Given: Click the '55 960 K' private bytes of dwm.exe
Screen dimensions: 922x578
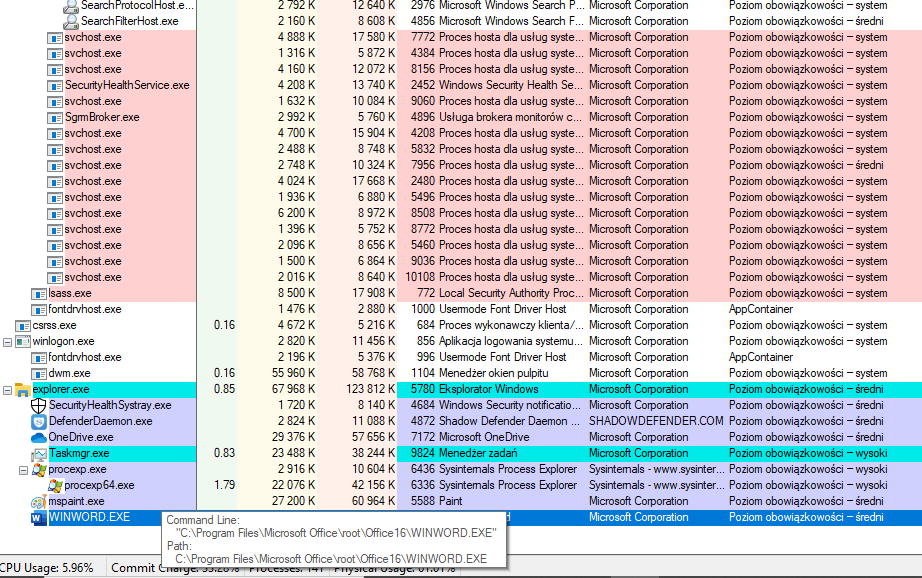Looking at the screenshot, I should [x=294, y=373].
